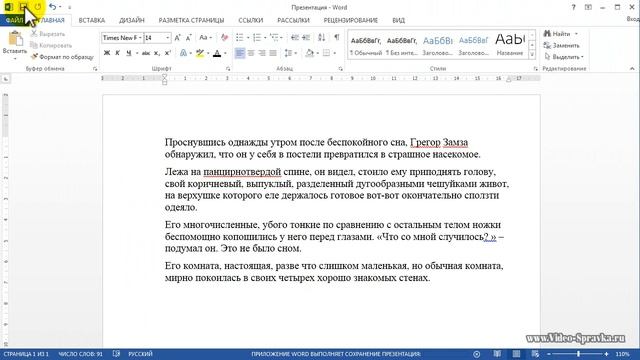Decrease font size with the small A icon
The image size is (640, 360).
click(189, 38)
